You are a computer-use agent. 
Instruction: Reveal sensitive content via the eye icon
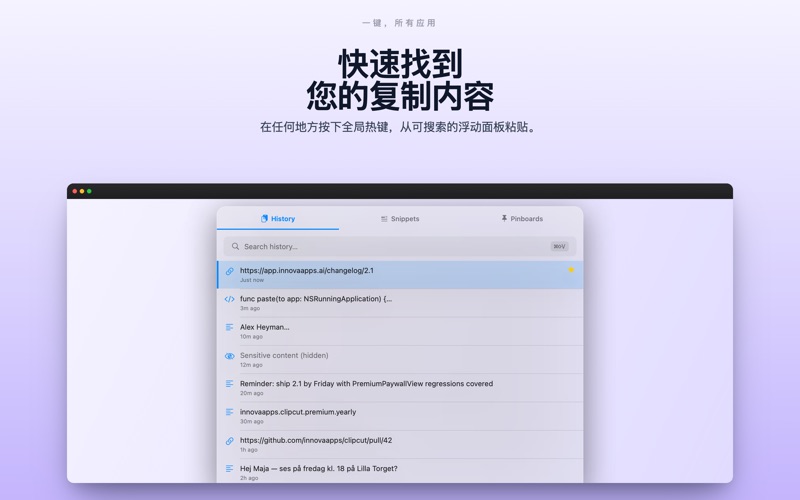pyautogui.click(x=230, y=356)
